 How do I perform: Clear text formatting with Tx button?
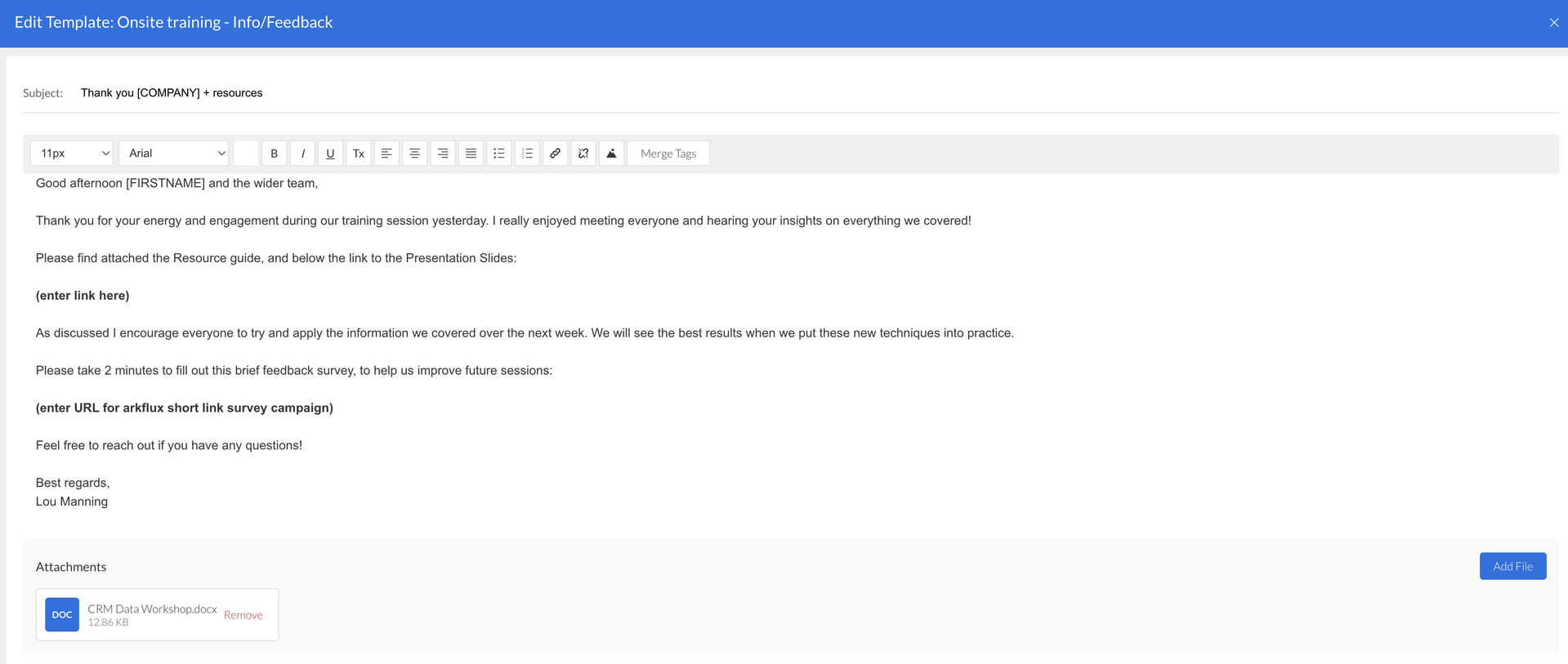click(358, 154)
